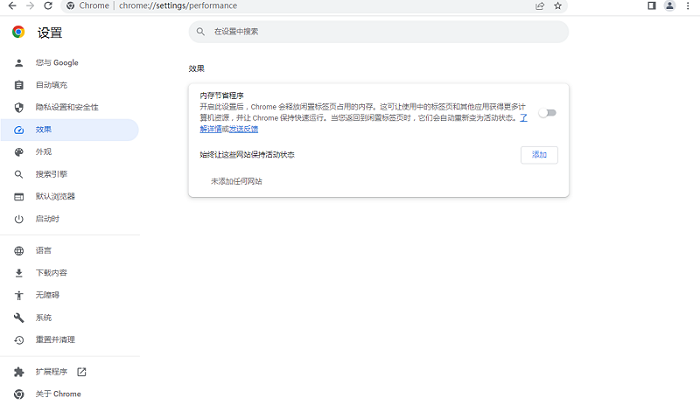Open the side panel icon

651,6
